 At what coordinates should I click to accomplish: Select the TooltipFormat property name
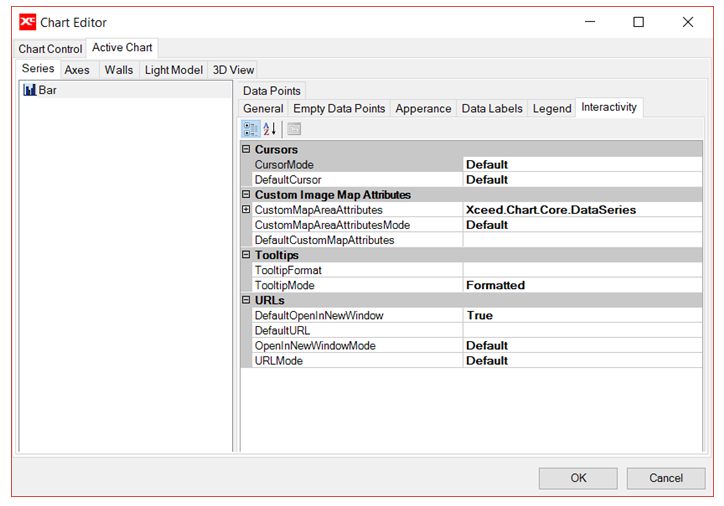point(357,270)
